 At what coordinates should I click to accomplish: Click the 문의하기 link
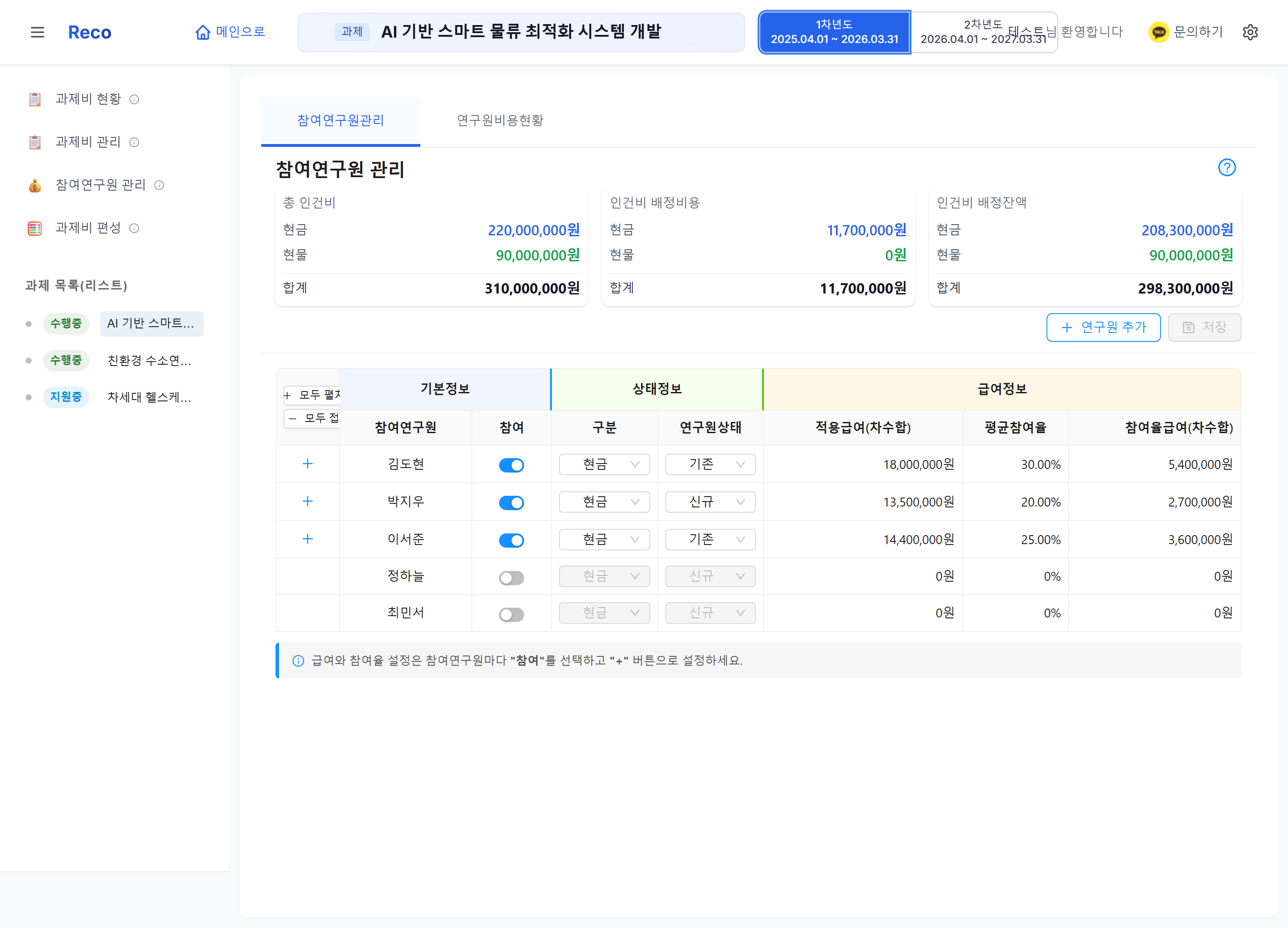[x=1198, y=32]
